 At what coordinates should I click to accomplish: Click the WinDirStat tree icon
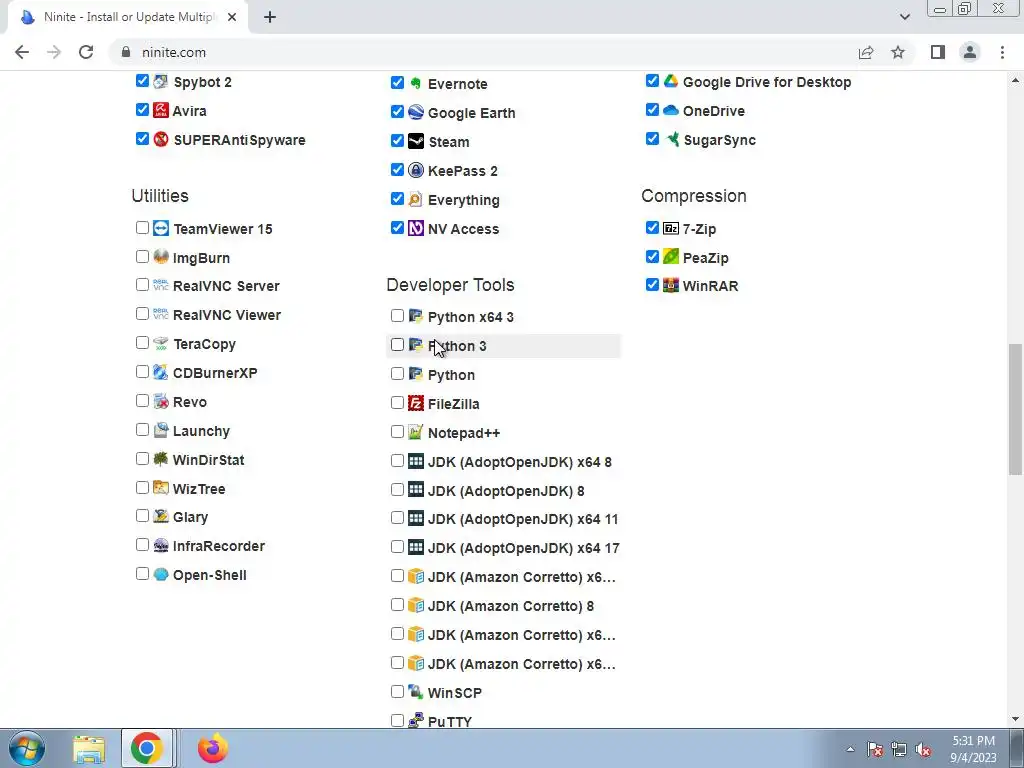pyautogui.click(x=161, y=459)
